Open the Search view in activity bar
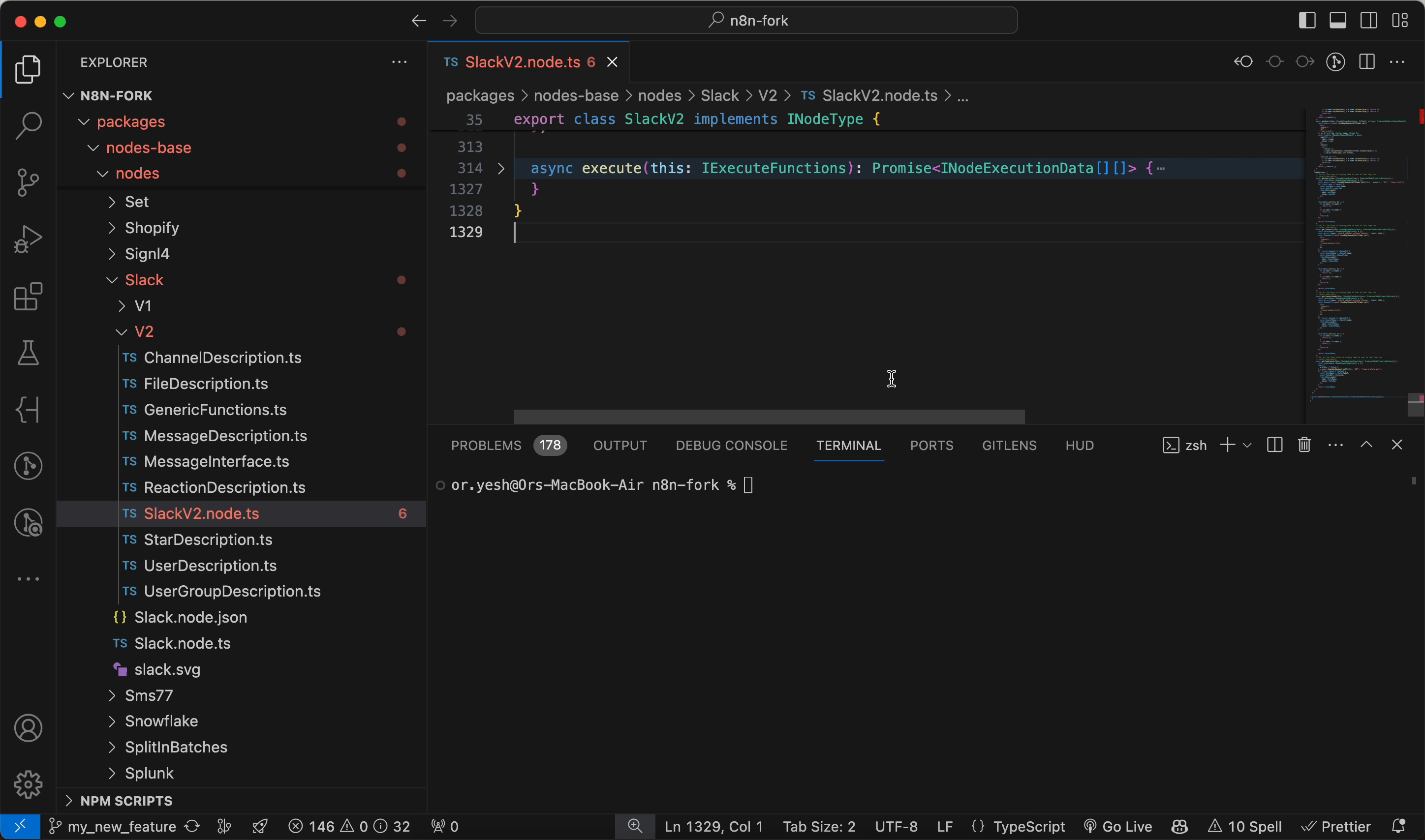1425x840 pixels. tap(28, 125)
